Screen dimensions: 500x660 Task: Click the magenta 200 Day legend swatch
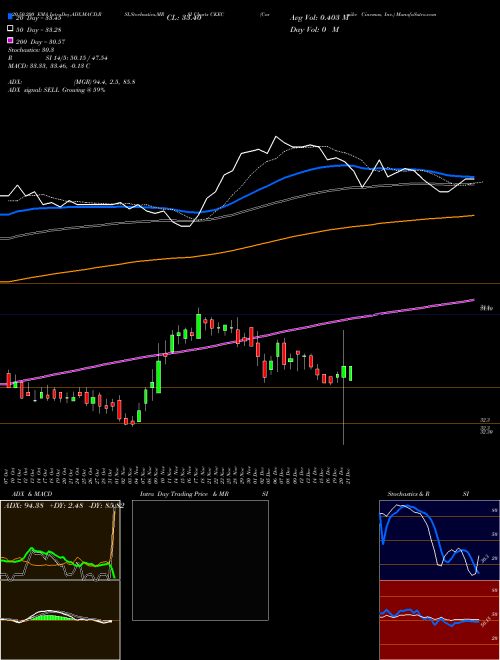10,41
